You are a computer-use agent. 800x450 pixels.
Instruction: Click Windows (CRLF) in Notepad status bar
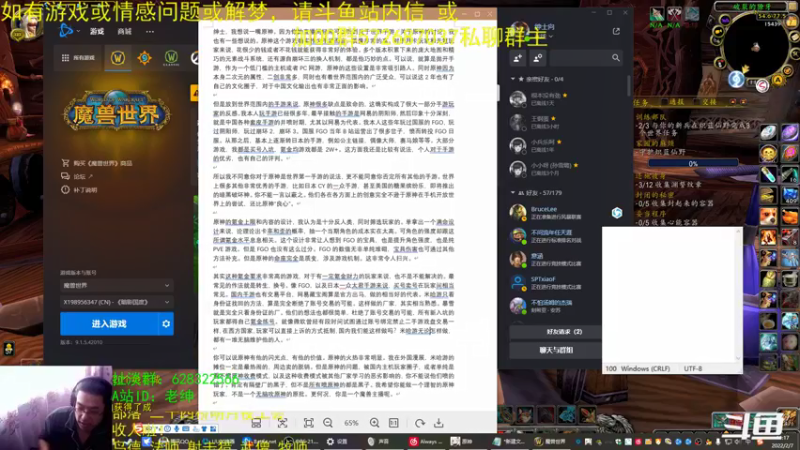(x=645, y=368)
